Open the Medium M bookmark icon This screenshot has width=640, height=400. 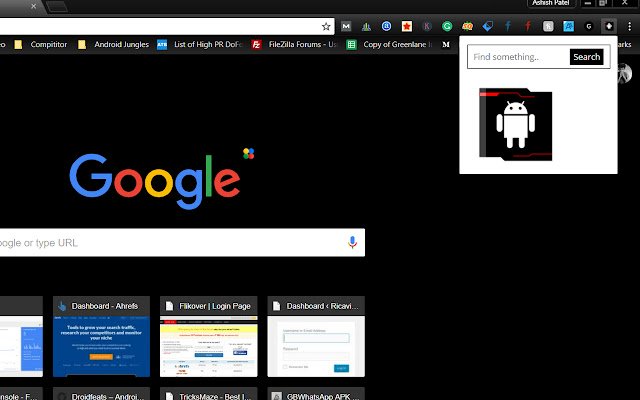446,44
